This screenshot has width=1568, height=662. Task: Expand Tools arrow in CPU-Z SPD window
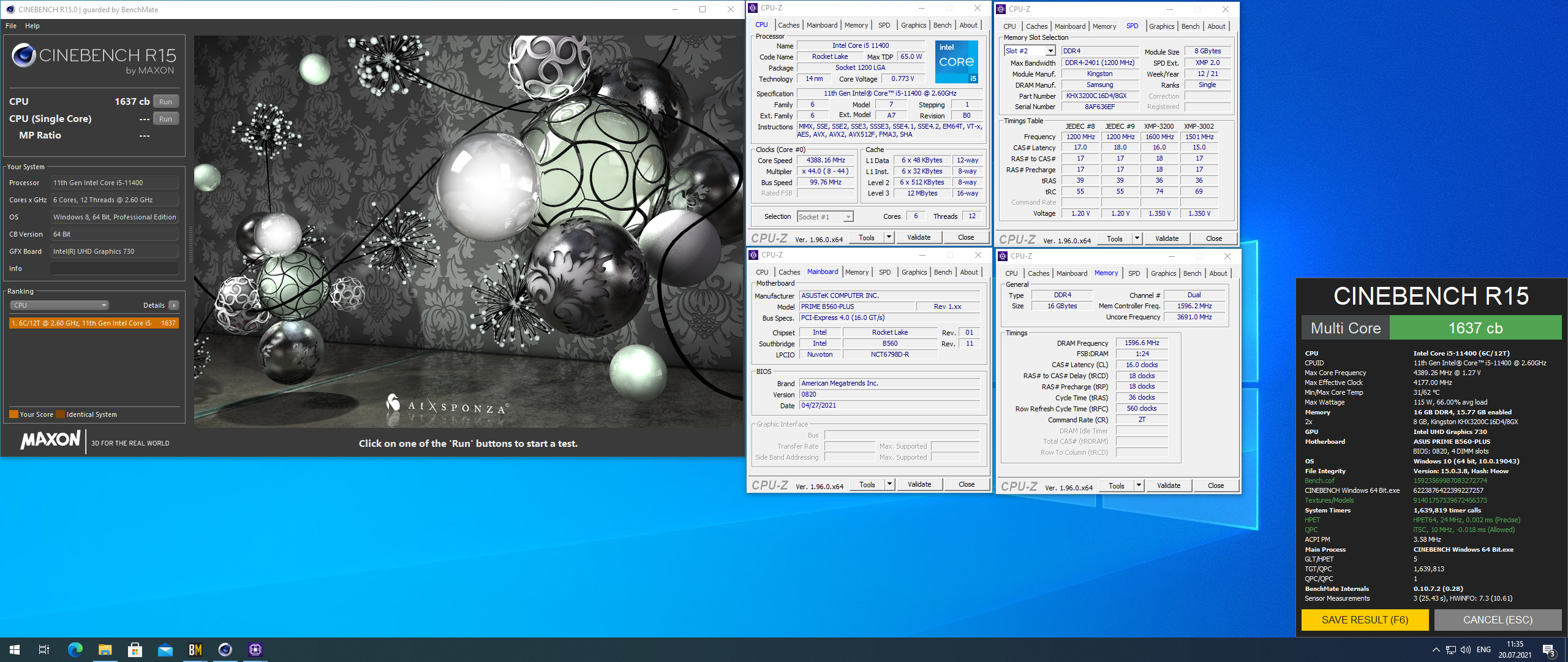[x=1137, y=238]
